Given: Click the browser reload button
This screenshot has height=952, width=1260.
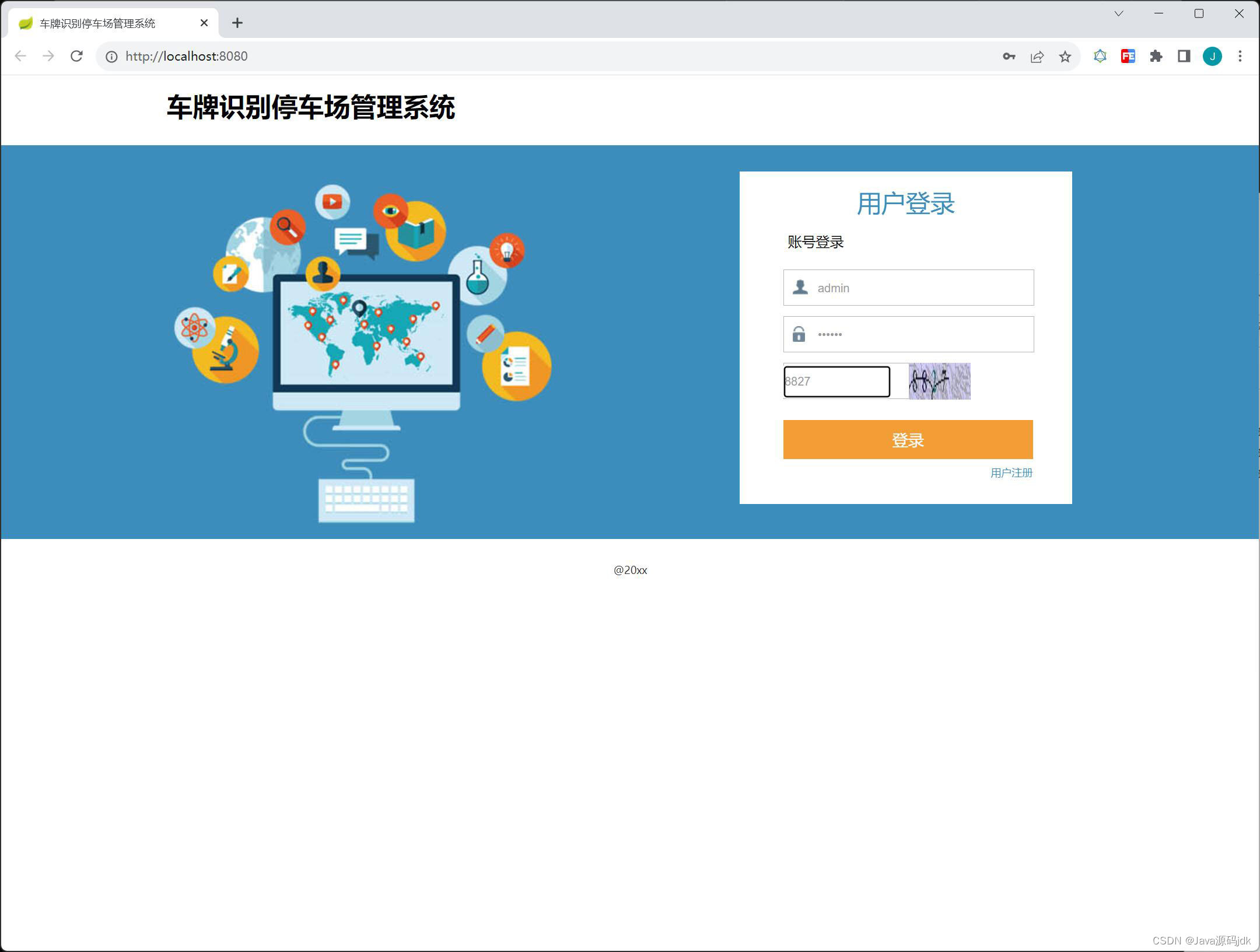Looking at the screenshot, I should click(76, 56).
